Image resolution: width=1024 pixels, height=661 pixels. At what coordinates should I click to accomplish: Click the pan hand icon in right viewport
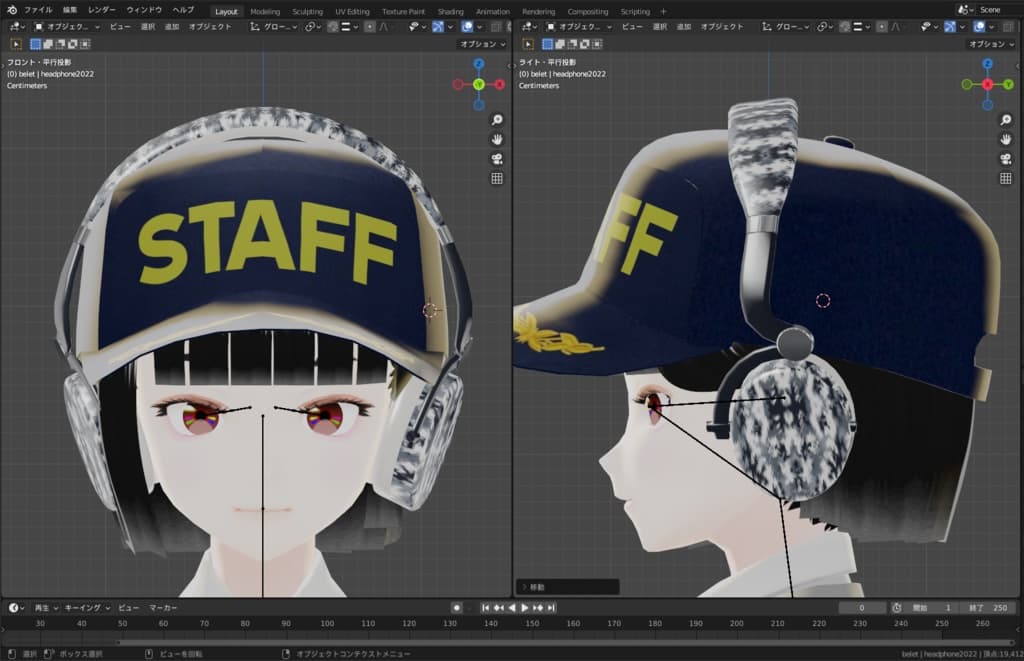point(1004,139)
